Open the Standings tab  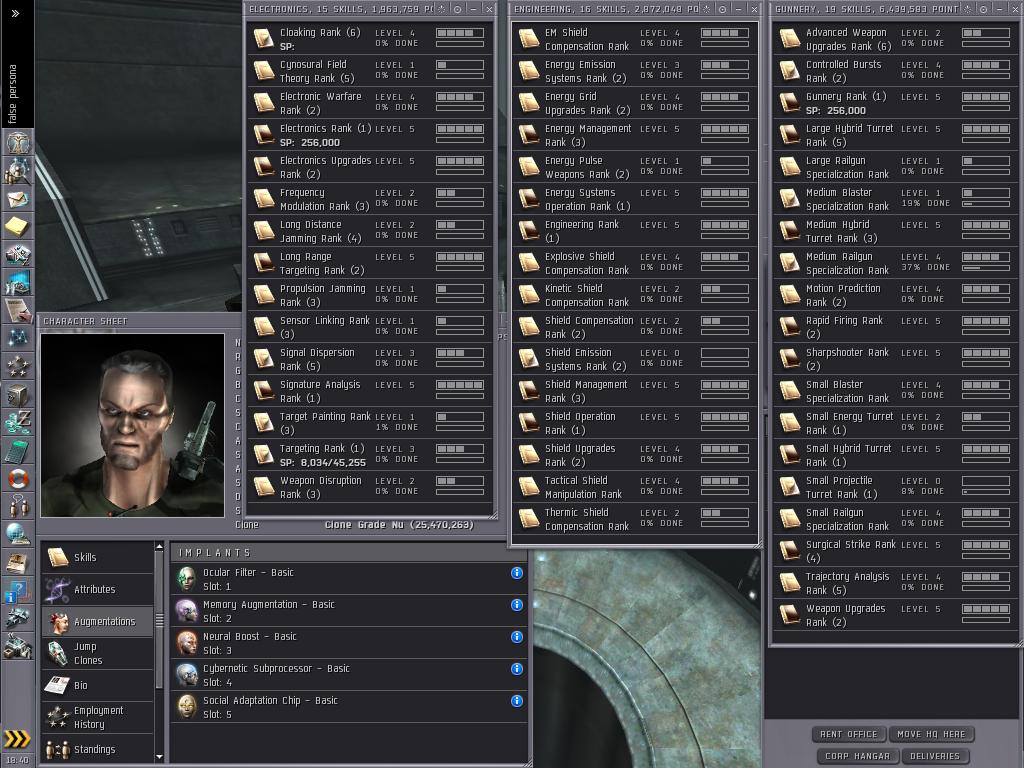[x=98, y=749]
